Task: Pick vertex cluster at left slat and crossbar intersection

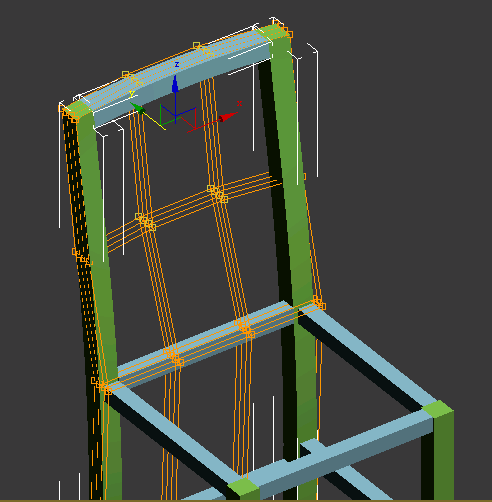Action: [145, 222]
